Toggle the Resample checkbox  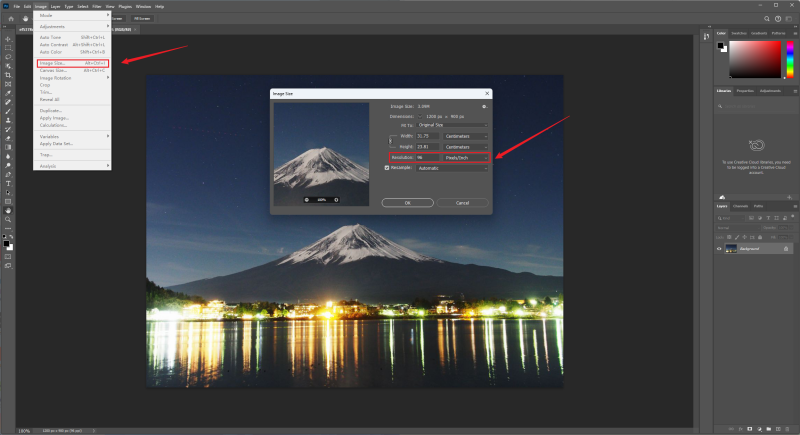point(388,168)
